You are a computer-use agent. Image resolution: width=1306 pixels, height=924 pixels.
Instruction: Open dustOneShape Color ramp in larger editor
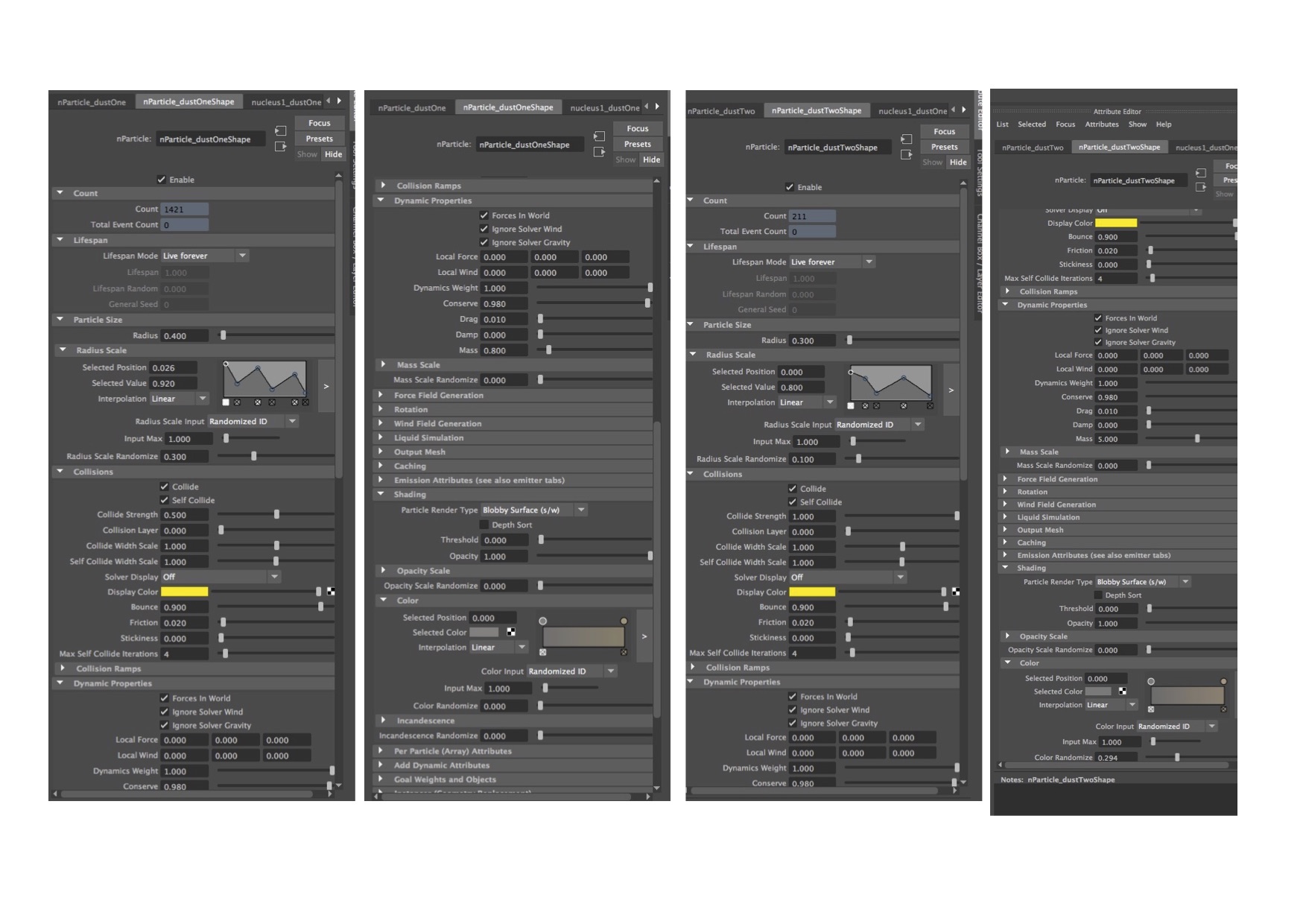[644, 636]
